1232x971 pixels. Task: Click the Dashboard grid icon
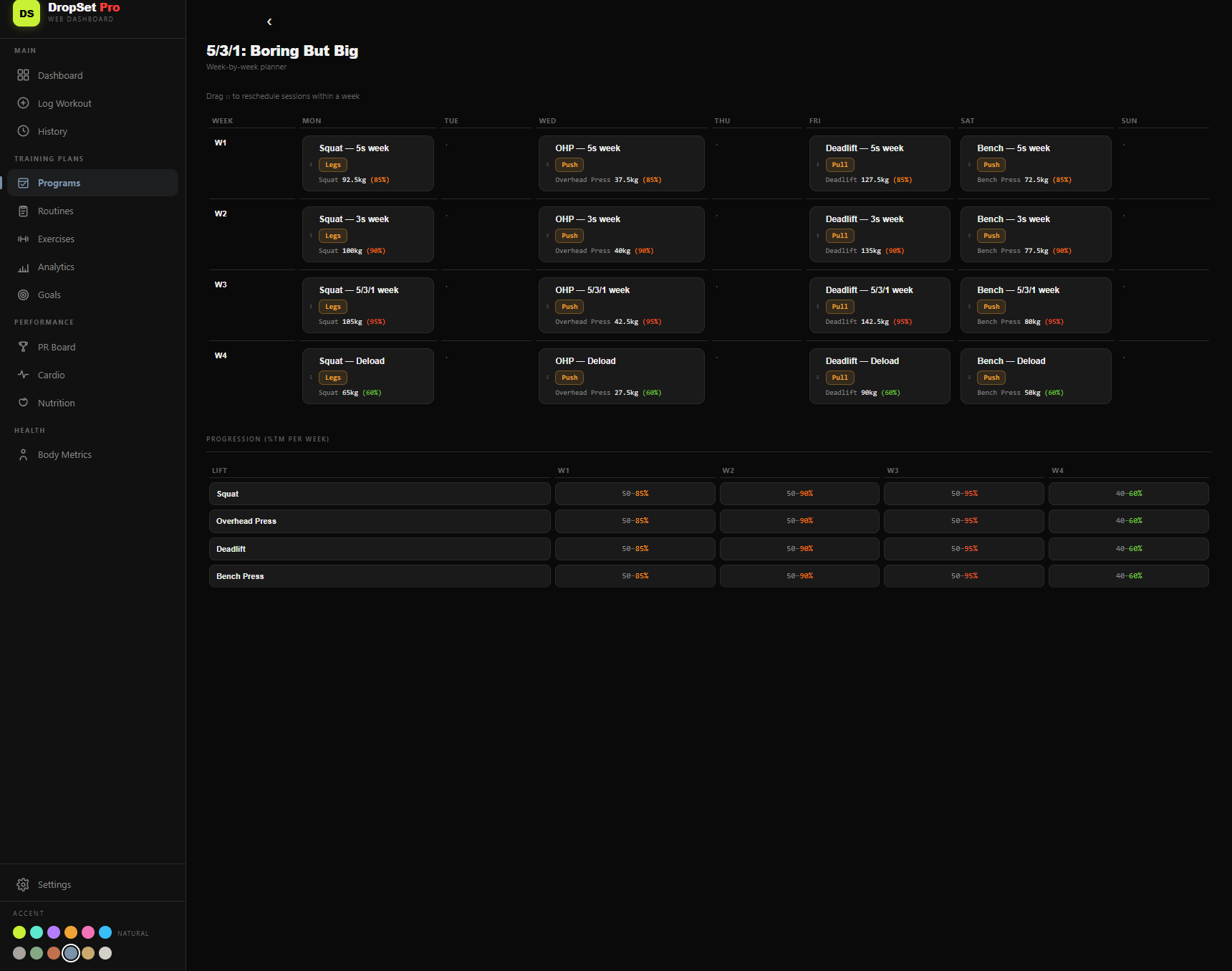(23, 75)
